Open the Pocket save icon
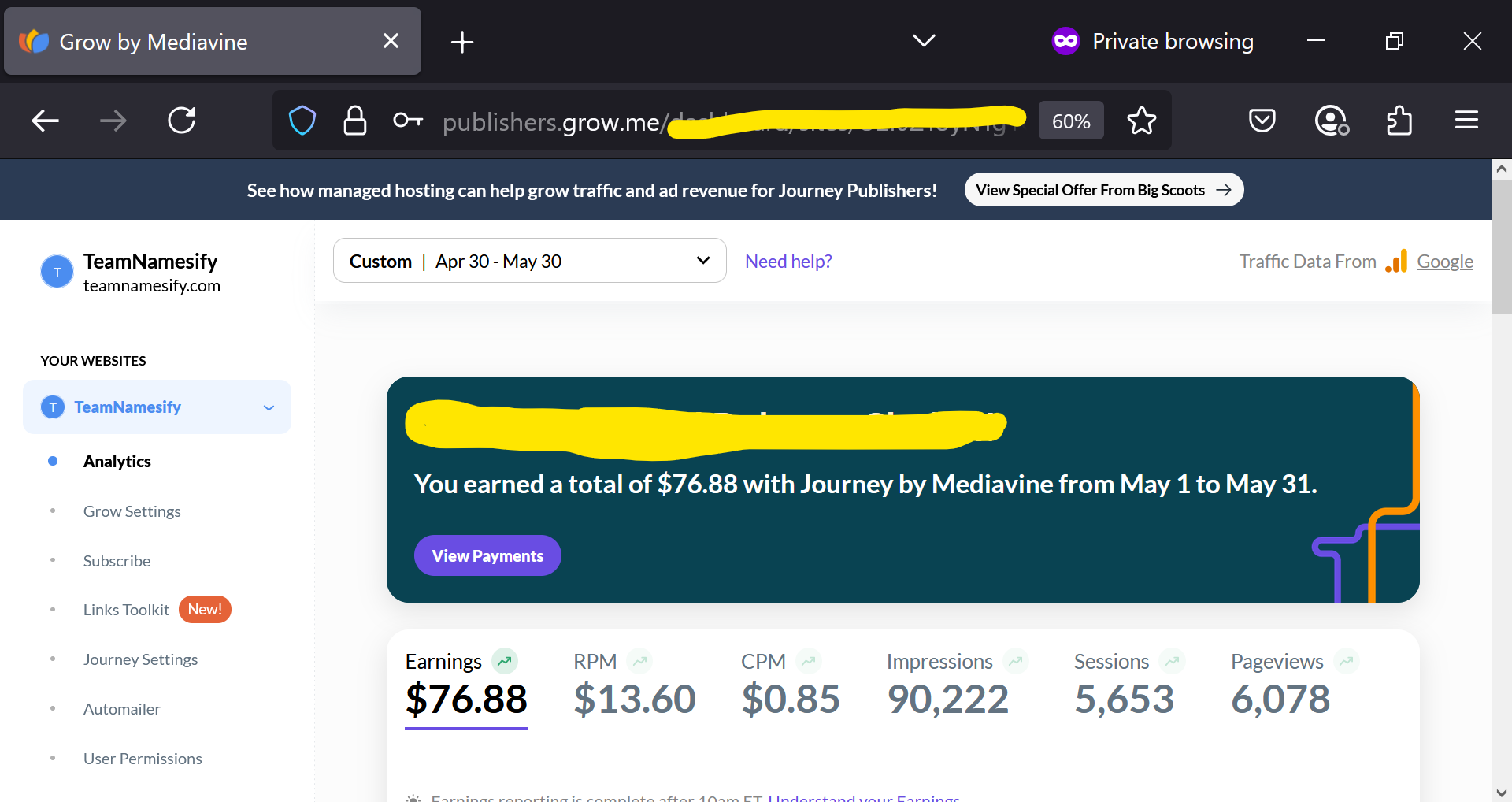This screenshot has height=802, width=1512. 1262,121
